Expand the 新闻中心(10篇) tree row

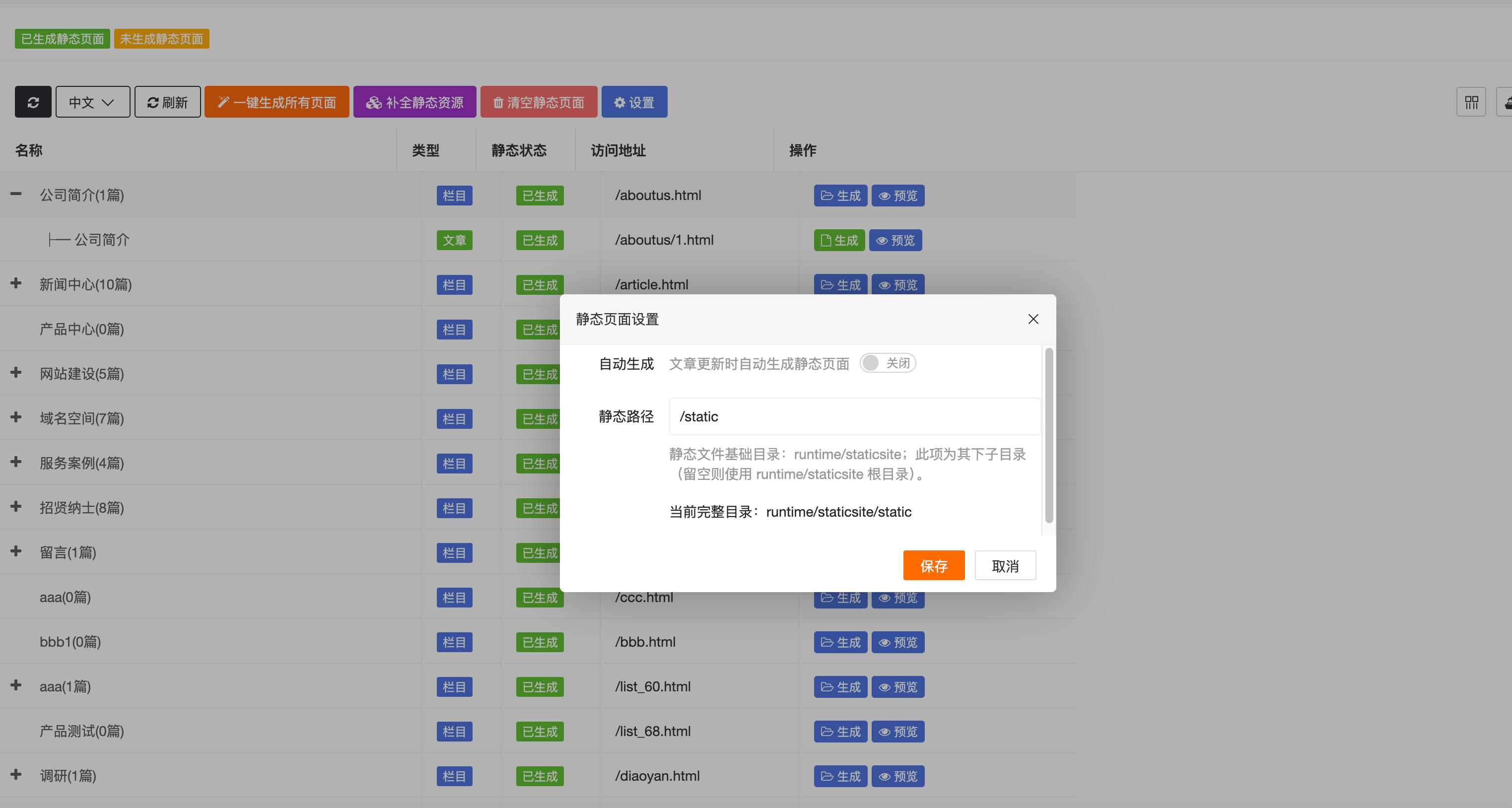15,283
